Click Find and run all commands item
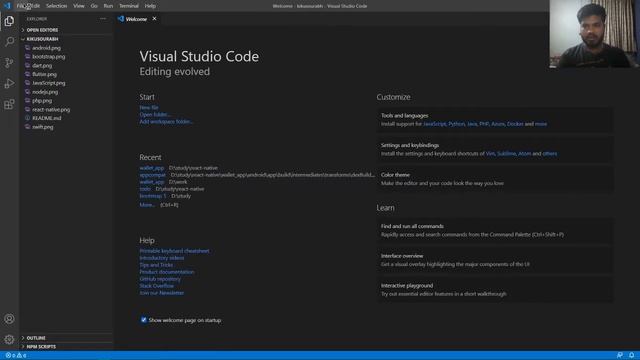 coord(495,230)
